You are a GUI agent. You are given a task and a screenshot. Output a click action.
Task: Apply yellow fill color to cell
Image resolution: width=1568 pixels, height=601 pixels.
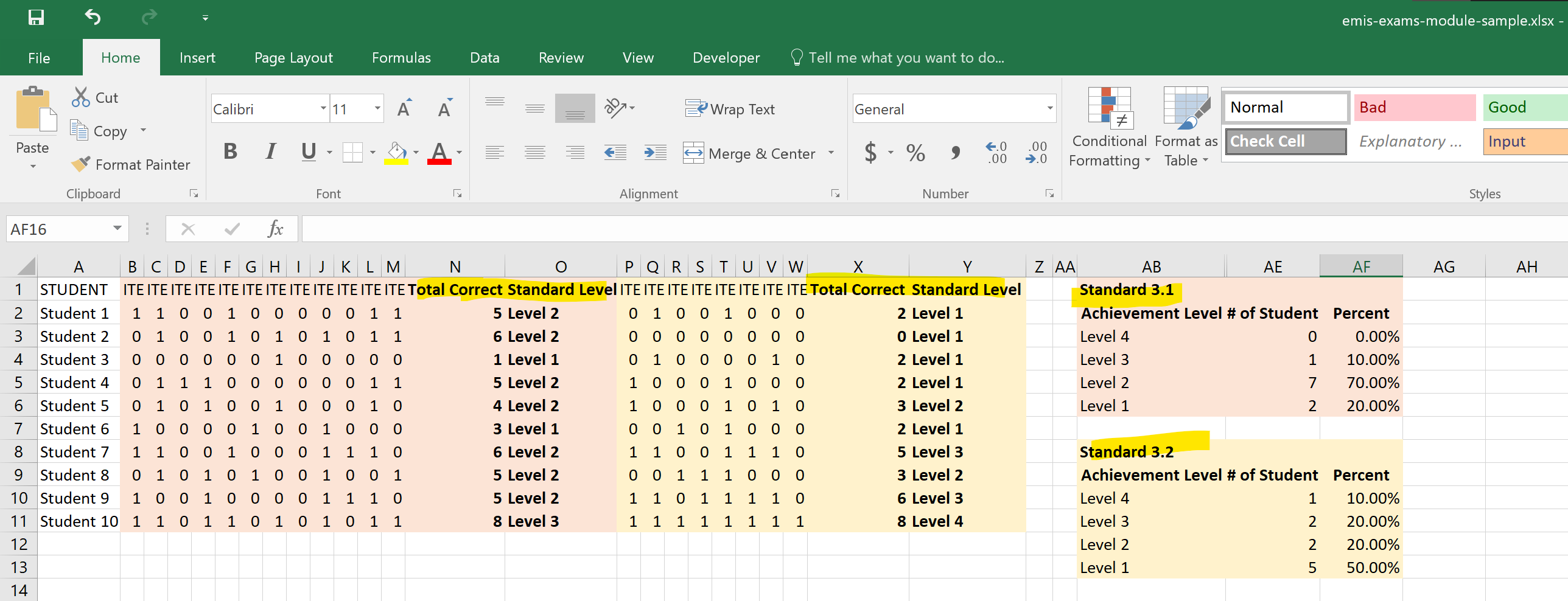coord(396,153)
